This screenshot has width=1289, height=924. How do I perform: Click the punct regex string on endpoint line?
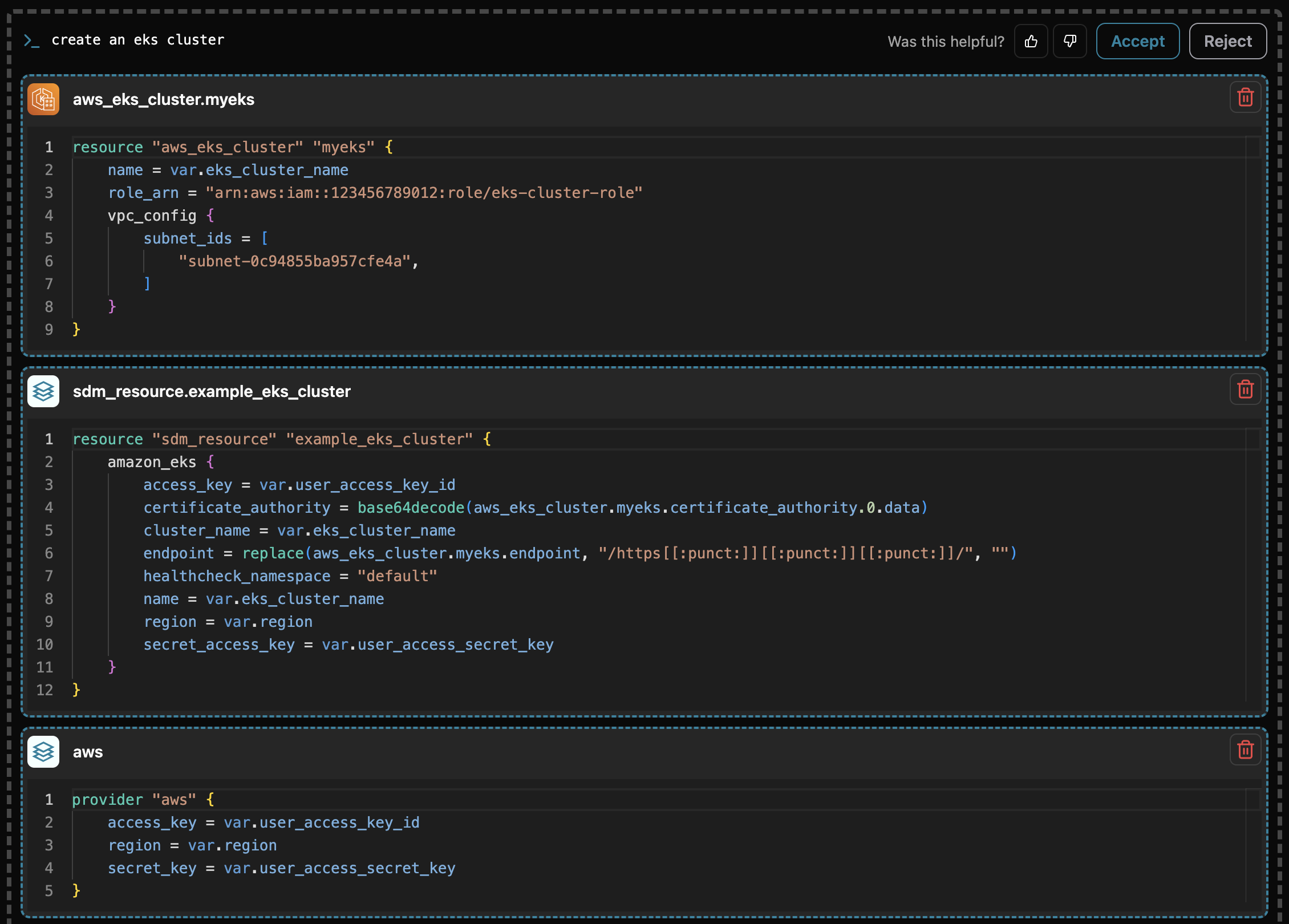(x=787, y=553)
